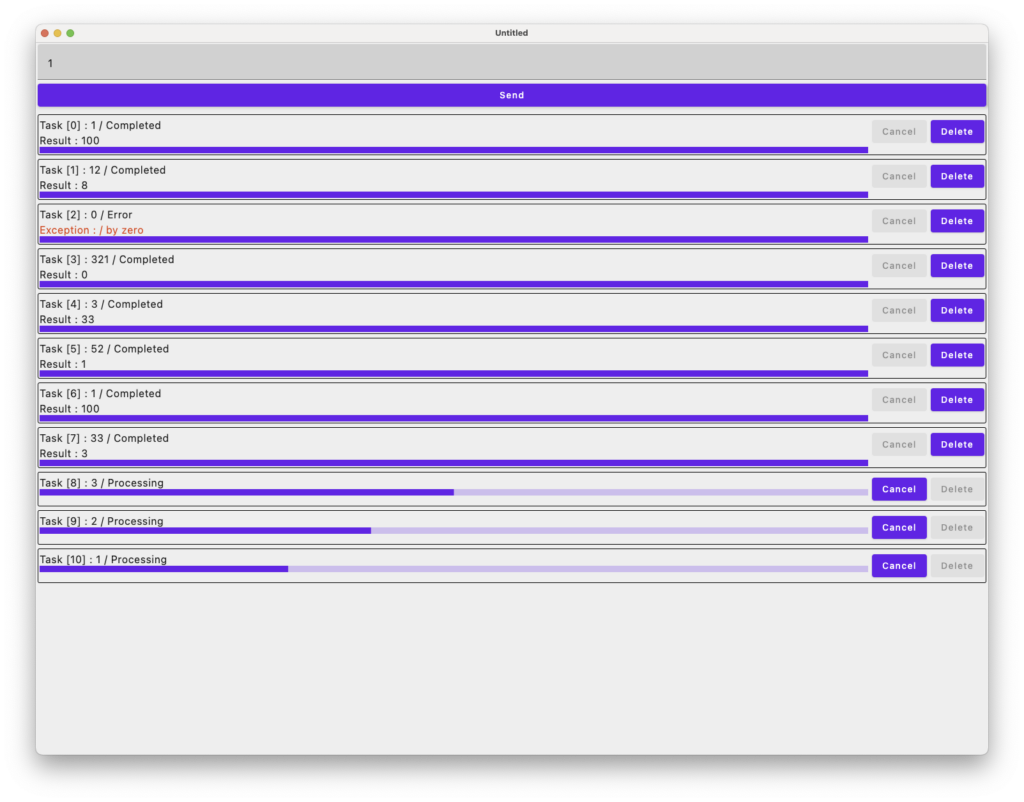
Task: Click Task [8] progress bar
Action: point(454,492)
